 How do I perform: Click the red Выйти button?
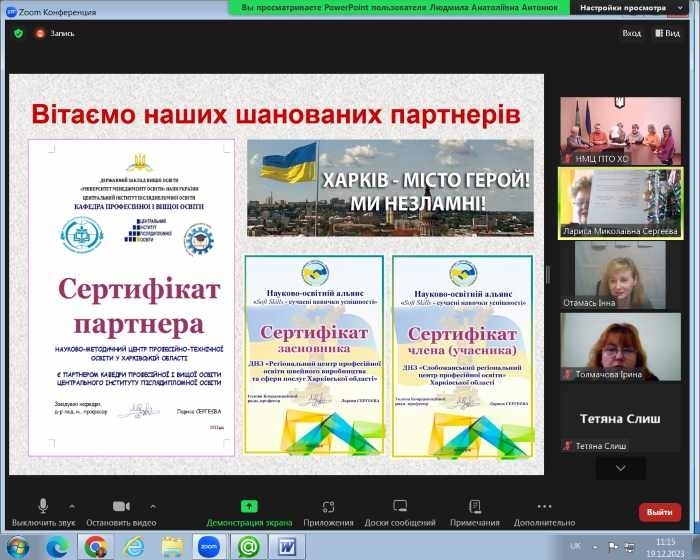(659, 511)
